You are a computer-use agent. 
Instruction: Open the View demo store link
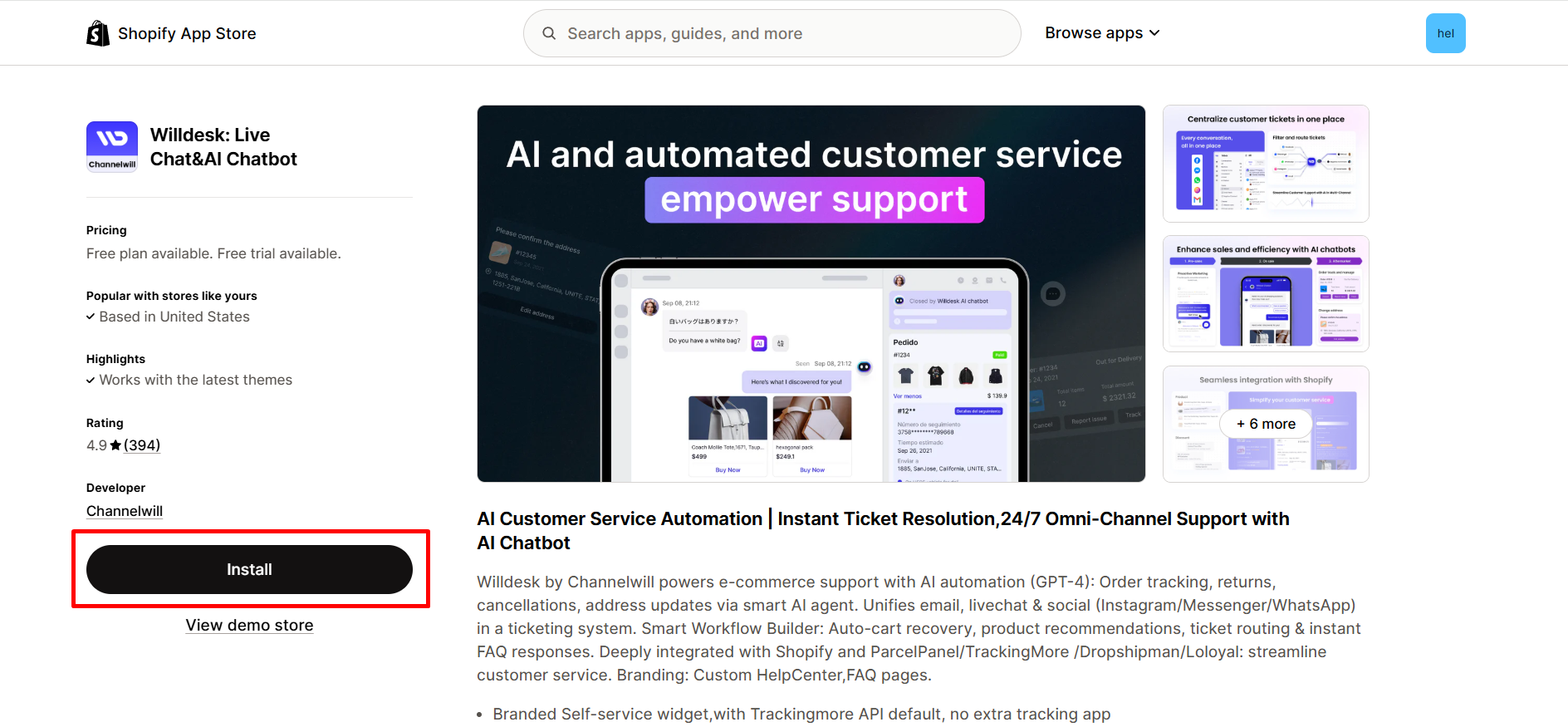pyautogui.click(x=249, y=625)
